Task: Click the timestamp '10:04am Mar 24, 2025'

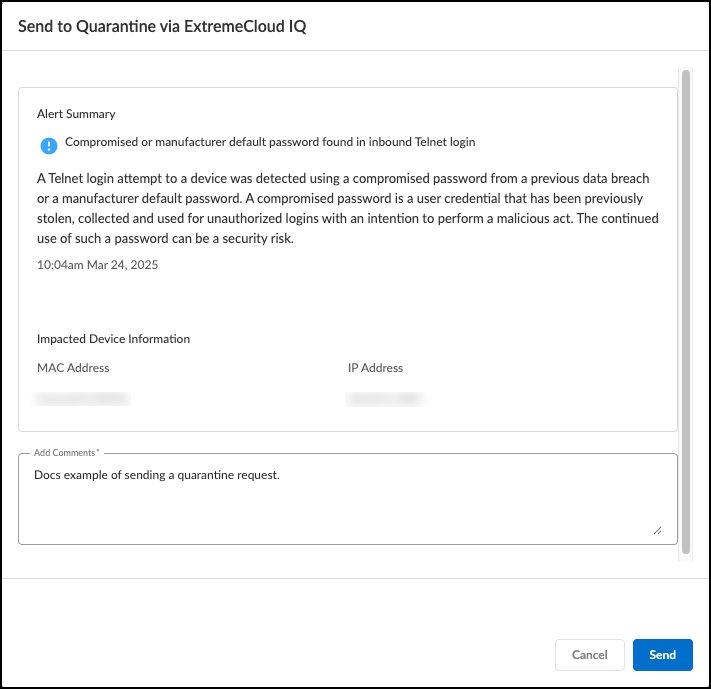Action: click(x=97, y=265)
